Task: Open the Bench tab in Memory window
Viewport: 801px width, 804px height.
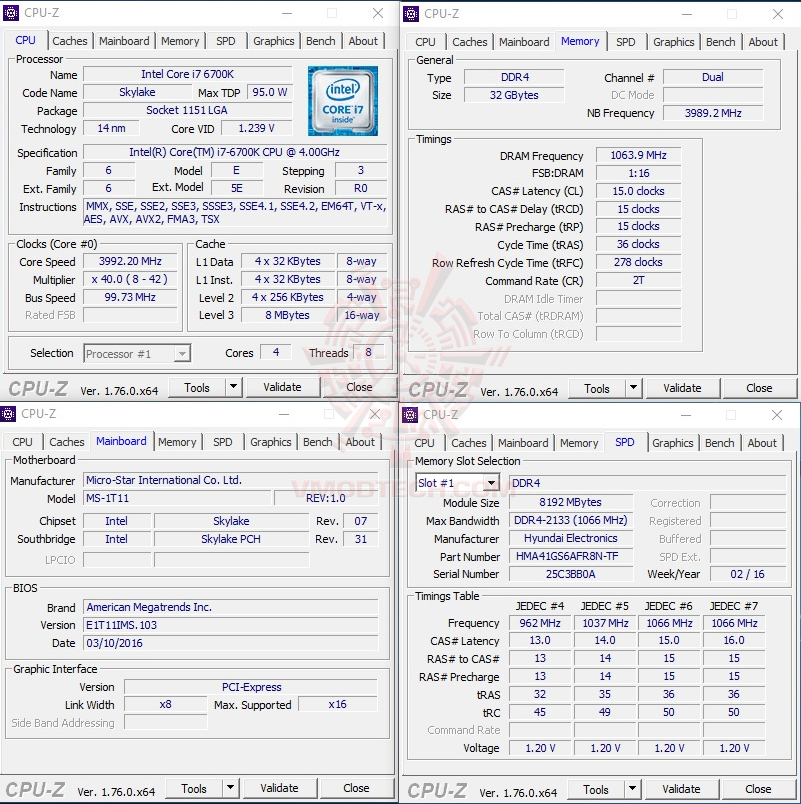Action: coord(720,42)
